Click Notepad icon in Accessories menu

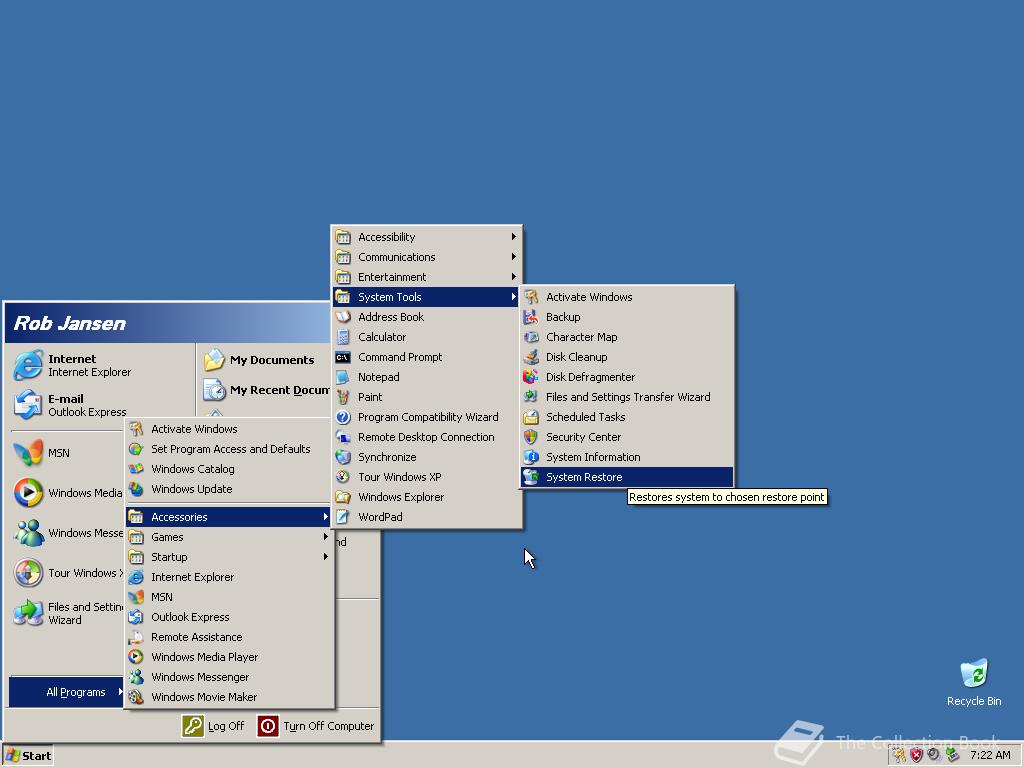344,377
